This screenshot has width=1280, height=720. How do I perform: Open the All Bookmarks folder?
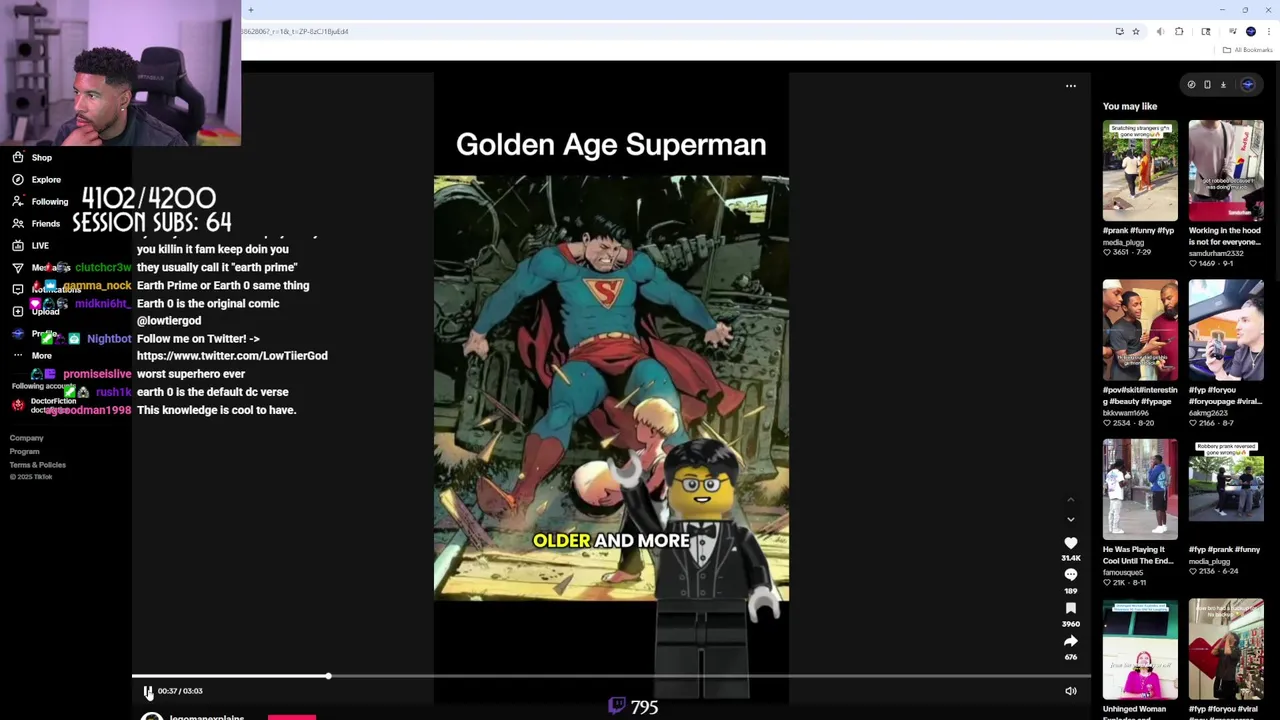[1247, 50]
